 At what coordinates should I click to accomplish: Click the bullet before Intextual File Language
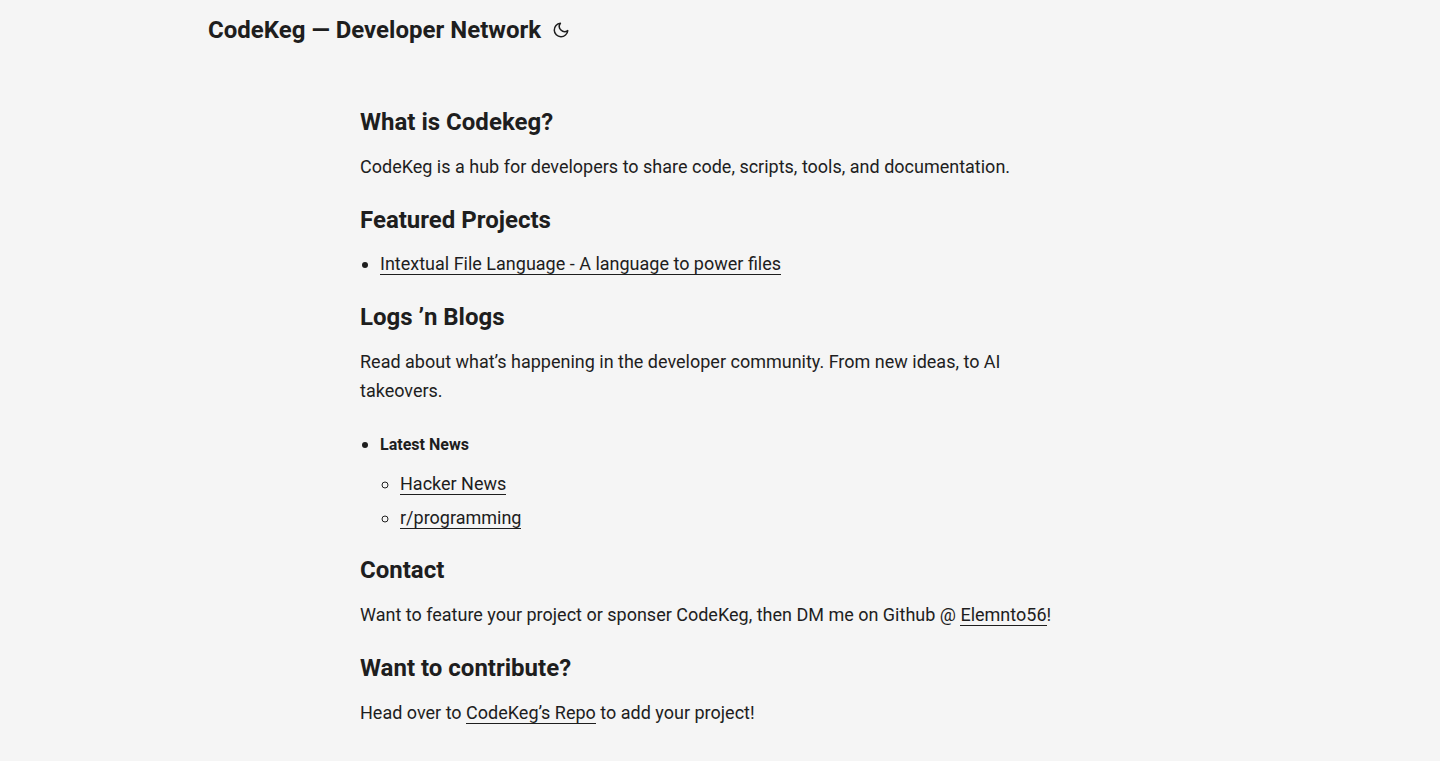pyautogui.click(x=366, y=265)
